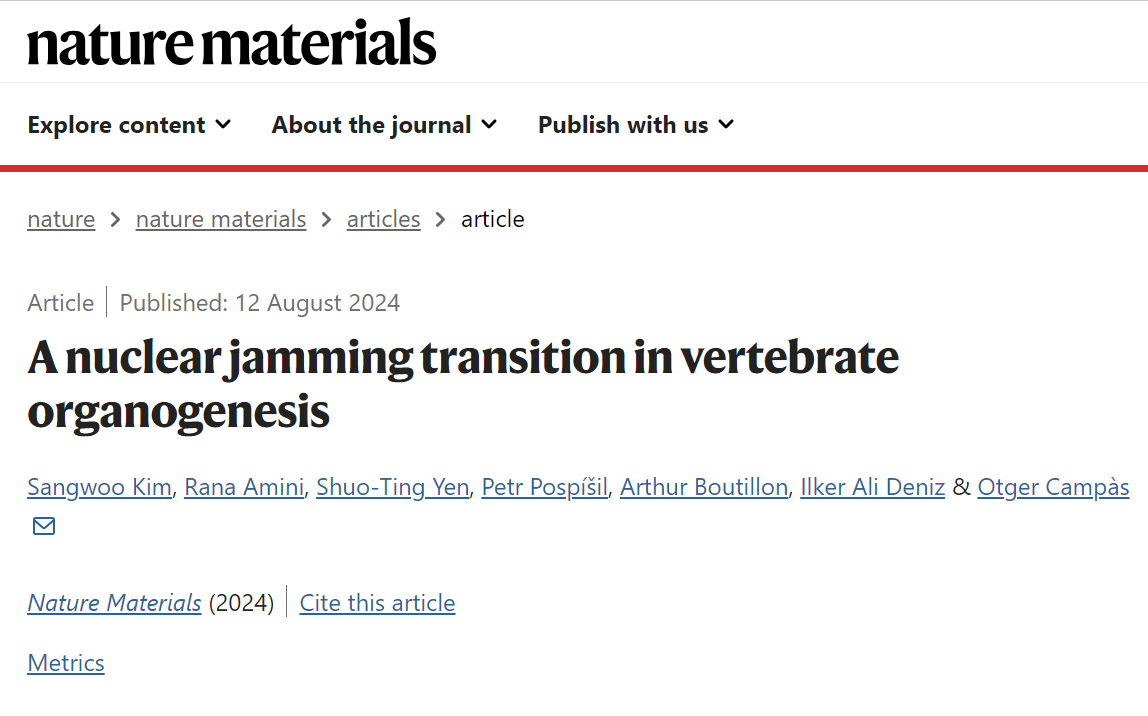Click author Arthur Boutillon
The image size is (1148, 716).
coord(704,487)
